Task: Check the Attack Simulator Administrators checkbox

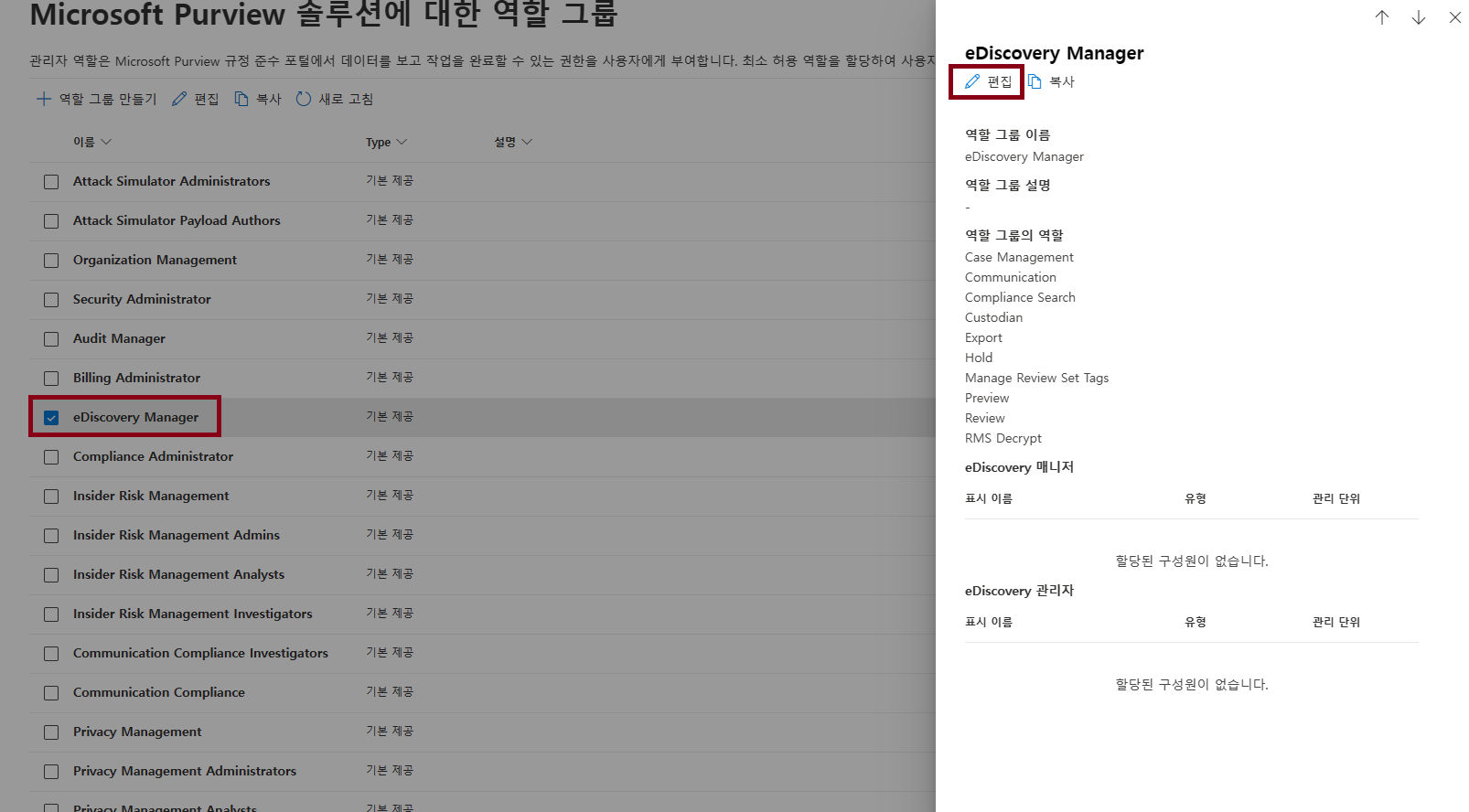Action: (x=51, y=182)
